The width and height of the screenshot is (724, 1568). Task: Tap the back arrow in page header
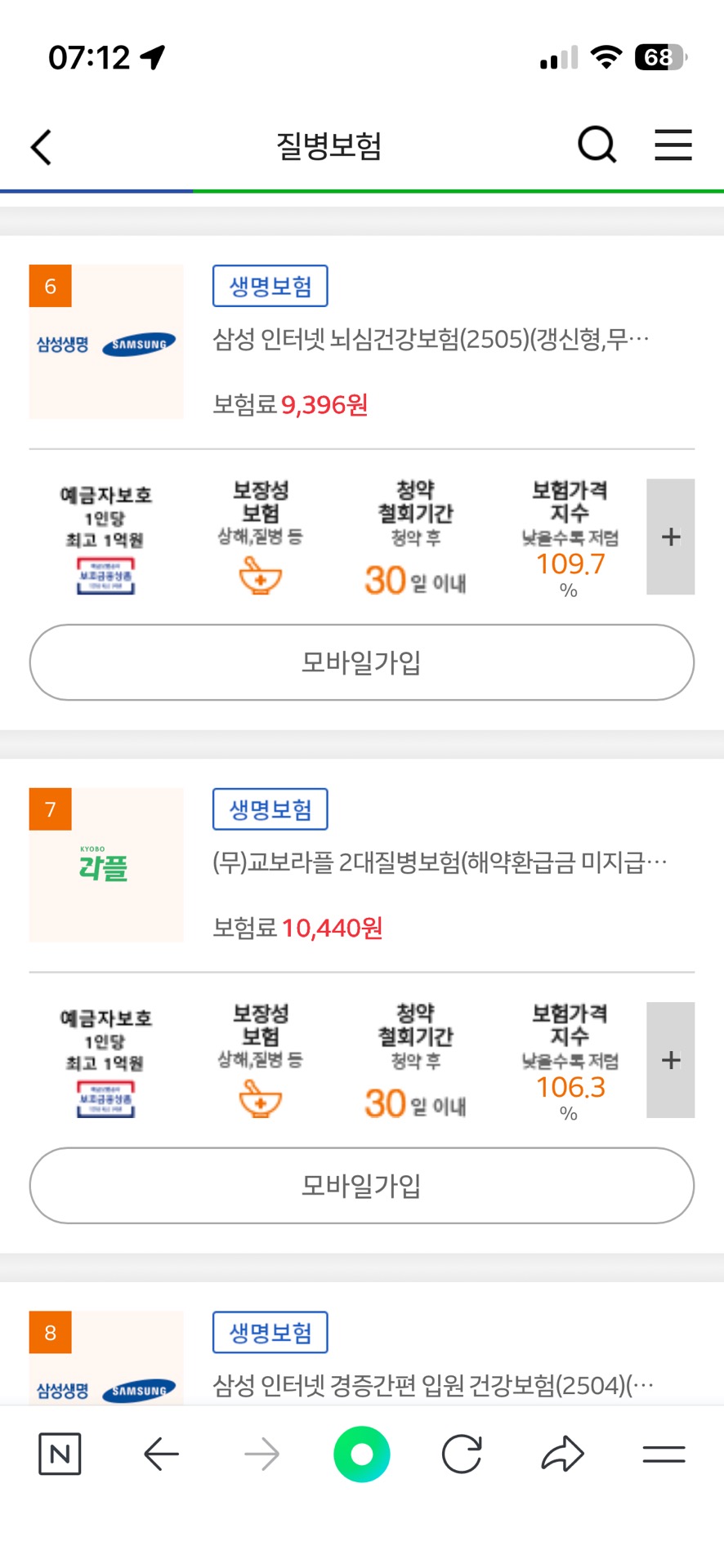click(x=42, y=147)
